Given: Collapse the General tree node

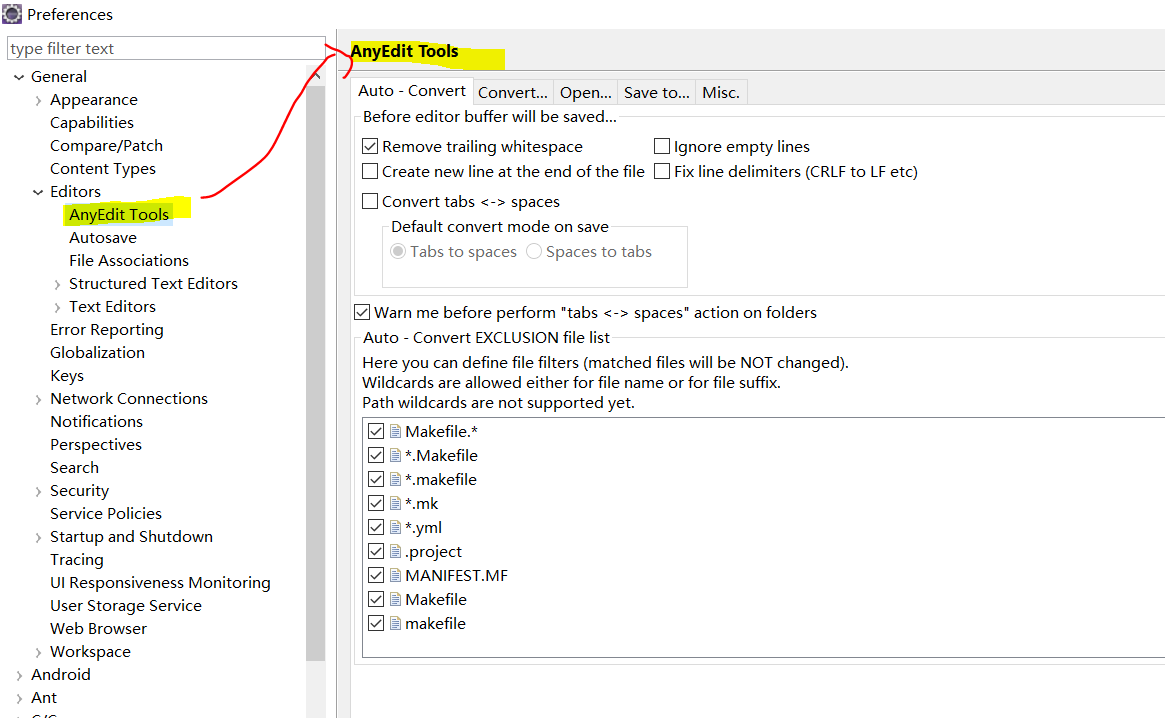Looking at the screenshot, I should coord(19,77).
